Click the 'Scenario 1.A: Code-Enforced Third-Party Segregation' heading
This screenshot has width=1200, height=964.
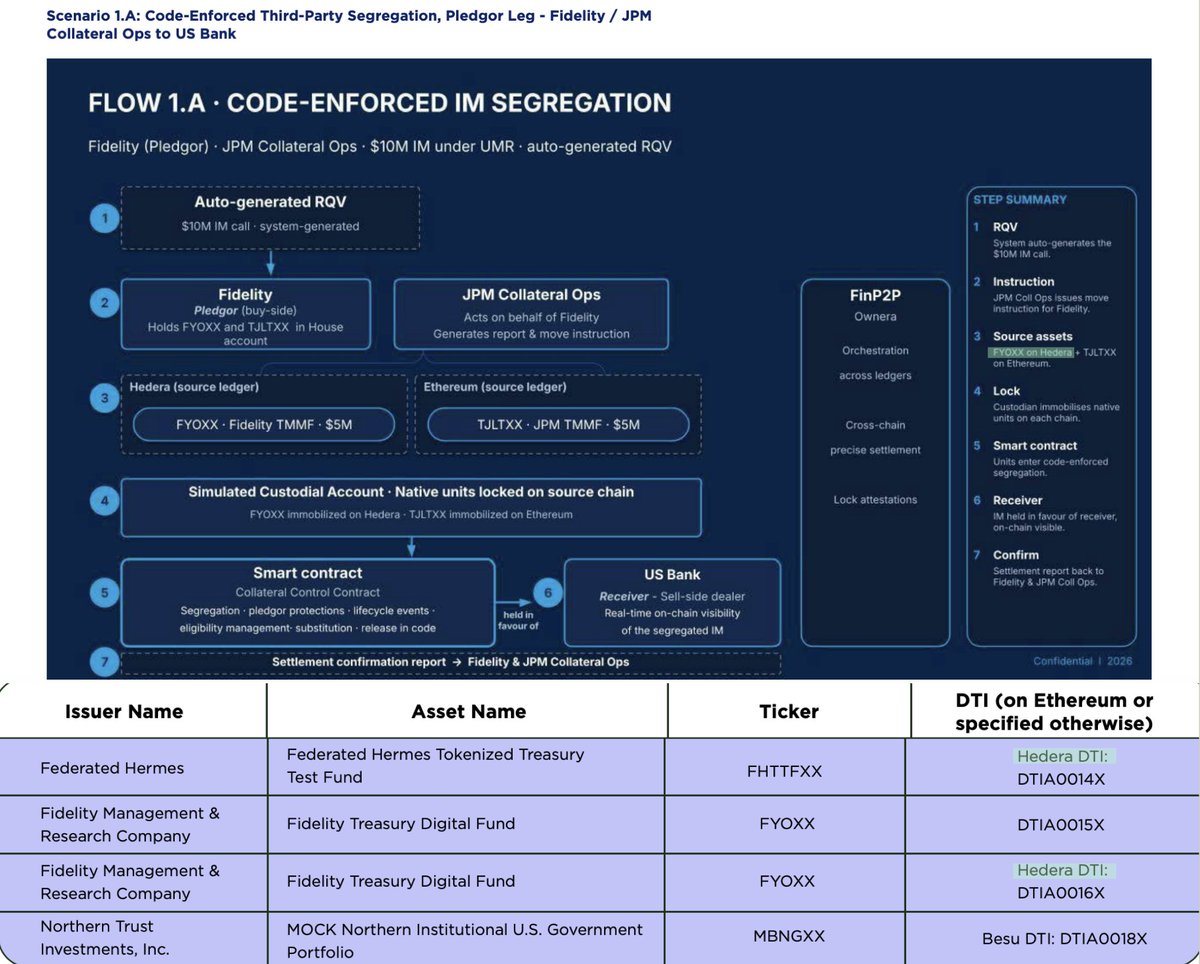point(349,25)
